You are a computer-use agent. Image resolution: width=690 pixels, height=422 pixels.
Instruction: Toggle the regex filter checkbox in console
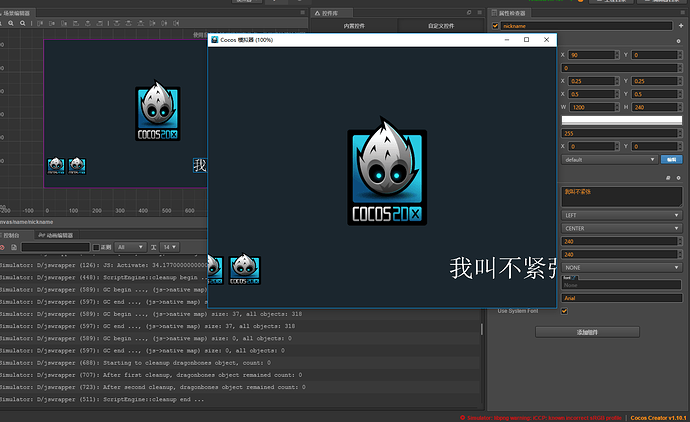(96, 247)
